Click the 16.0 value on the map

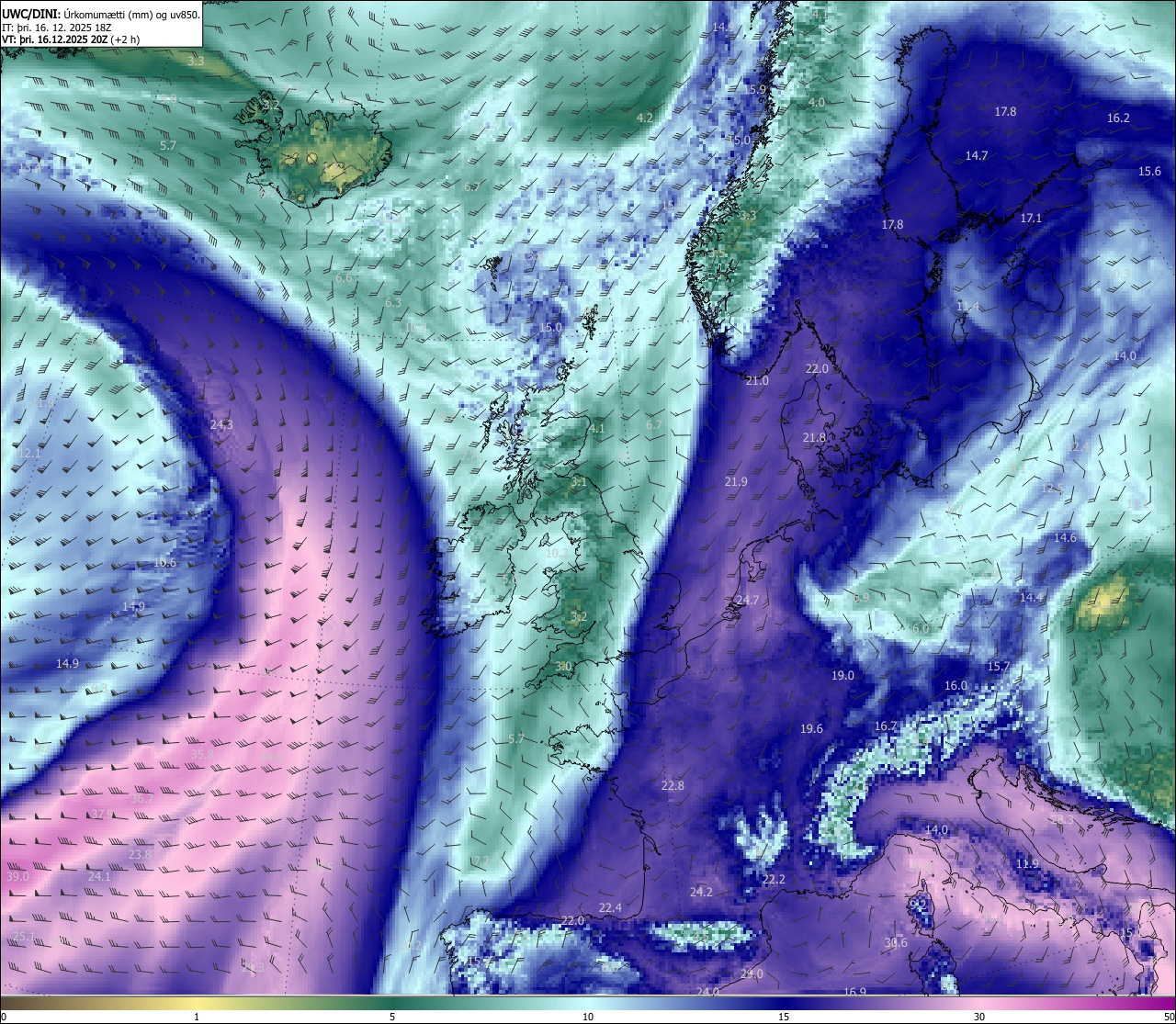click(955, 685)
